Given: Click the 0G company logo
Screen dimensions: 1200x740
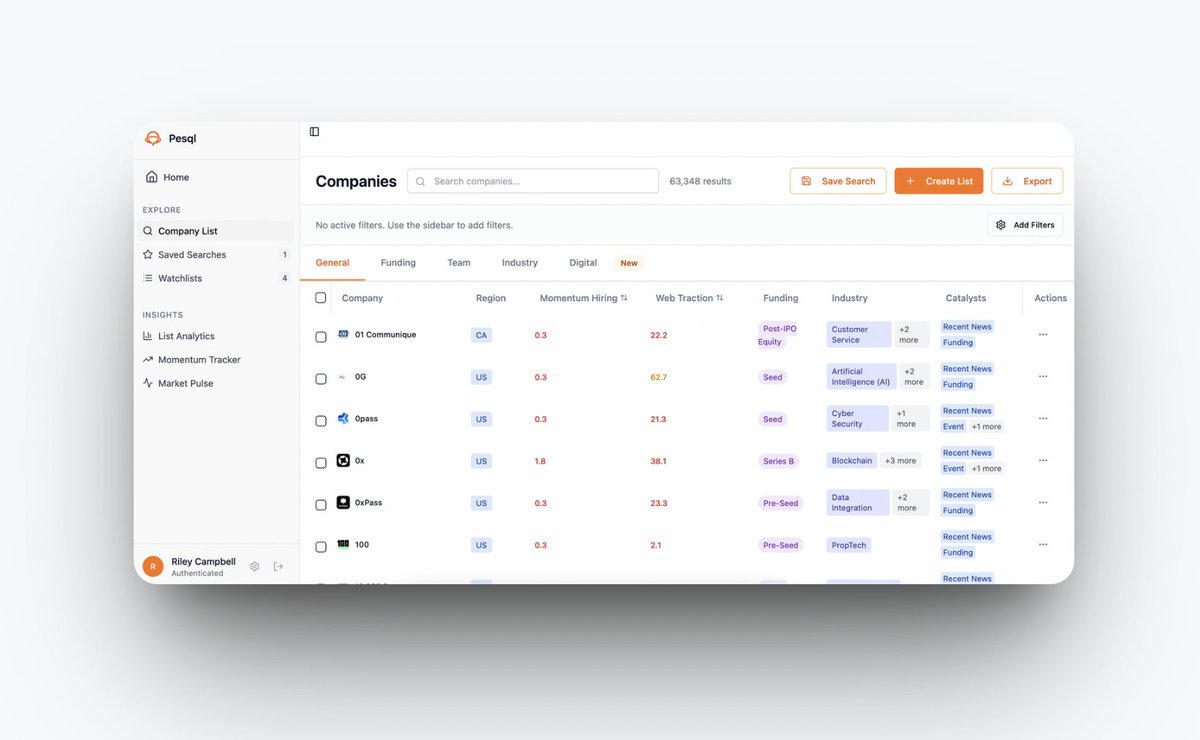Looking at the screenshot, I should [343, 377].
